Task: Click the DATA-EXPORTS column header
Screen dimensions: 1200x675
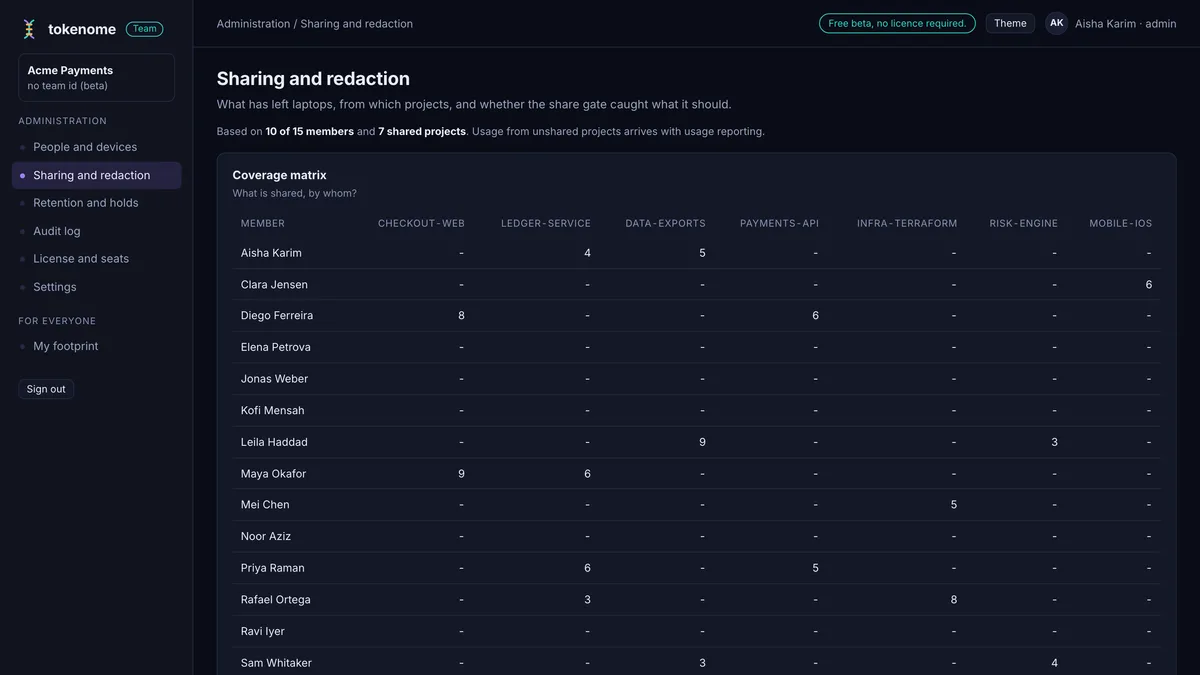Action: [x=665, y=224]
